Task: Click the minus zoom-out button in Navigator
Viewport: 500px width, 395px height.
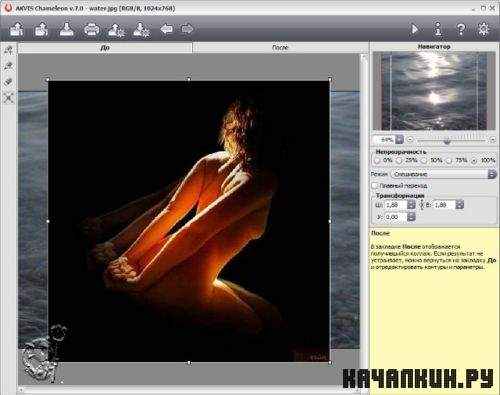Action: 410,140
